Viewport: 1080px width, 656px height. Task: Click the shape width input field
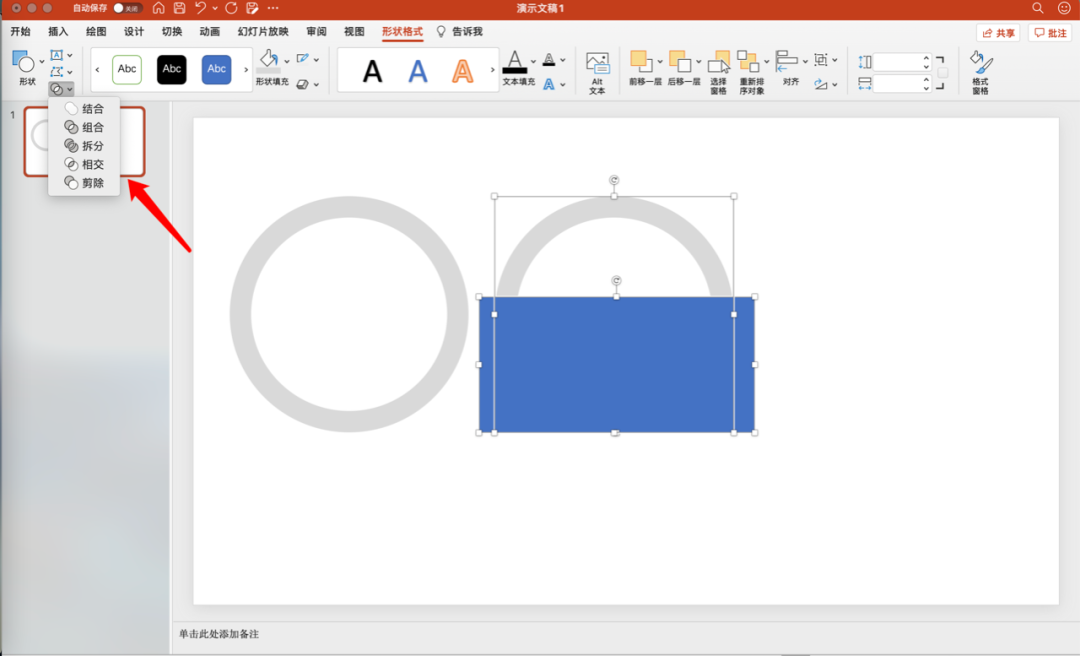coord(899,84)
